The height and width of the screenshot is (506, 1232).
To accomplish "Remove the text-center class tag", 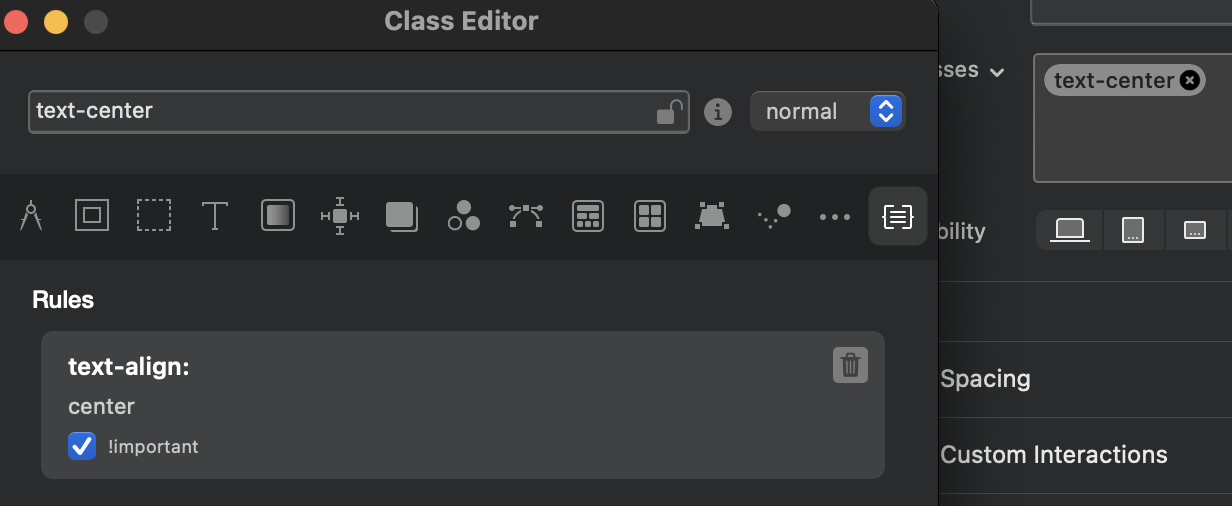I will tap(1189, 80).
